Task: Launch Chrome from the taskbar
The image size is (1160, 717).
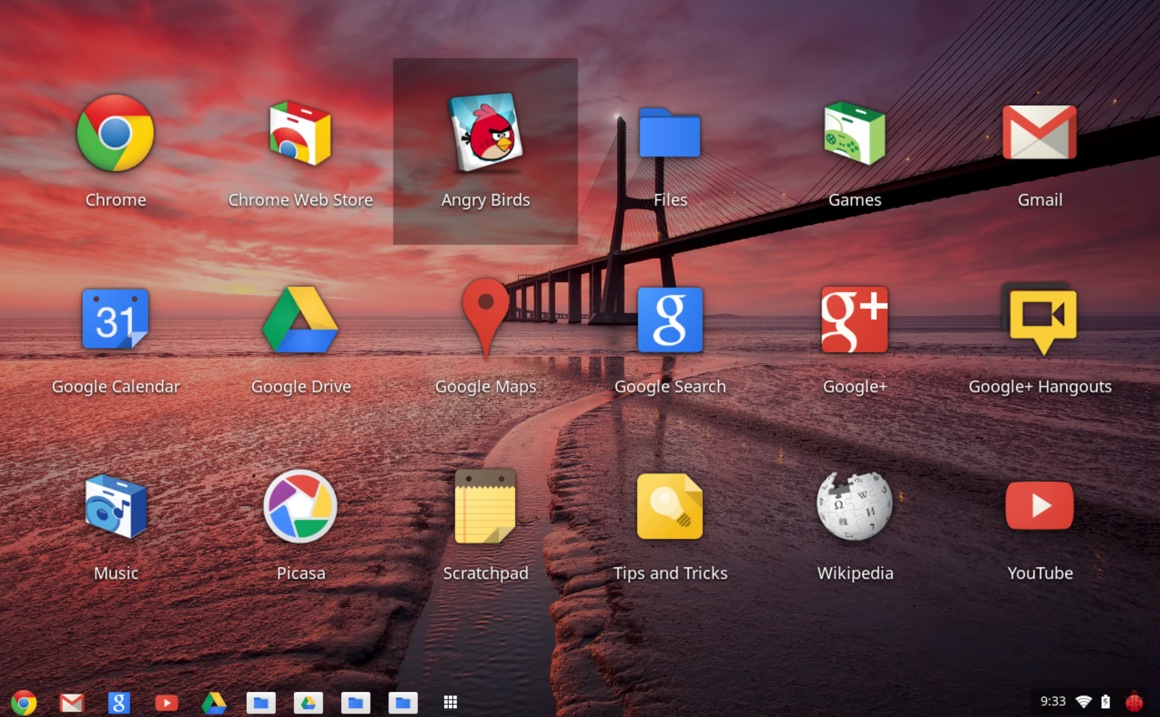Action: tap(24, 702)
